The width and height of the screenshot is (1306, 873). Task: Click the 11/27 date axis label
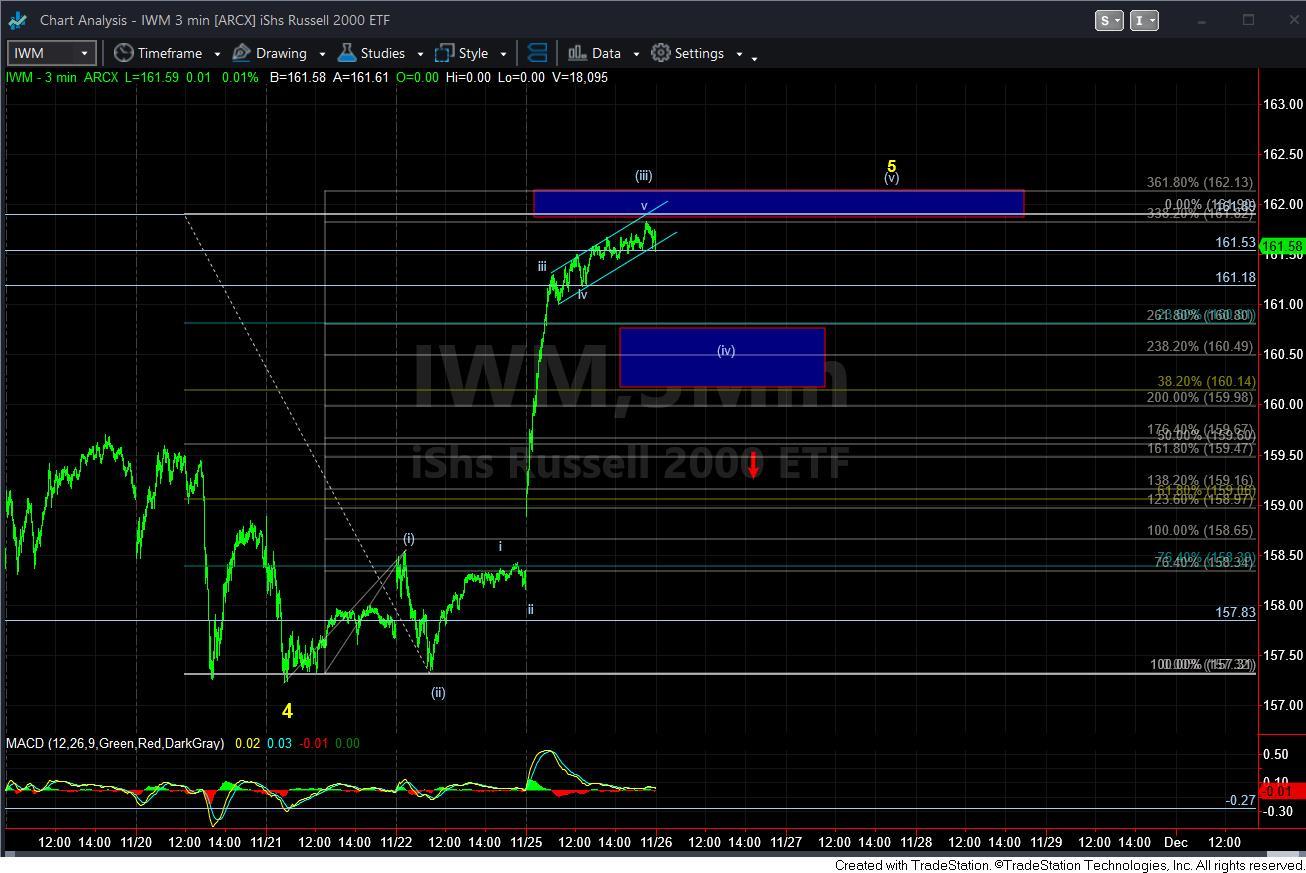[x=786, y=842]
